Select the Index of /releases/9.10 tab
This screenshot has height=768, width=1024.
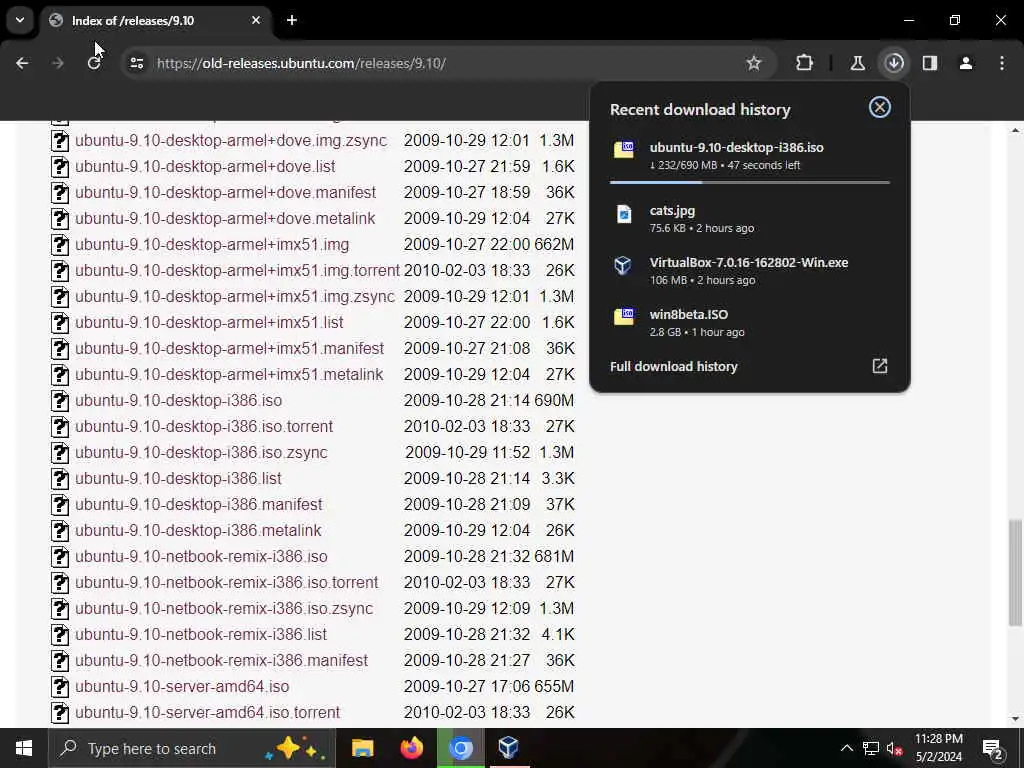coord(155,20)
